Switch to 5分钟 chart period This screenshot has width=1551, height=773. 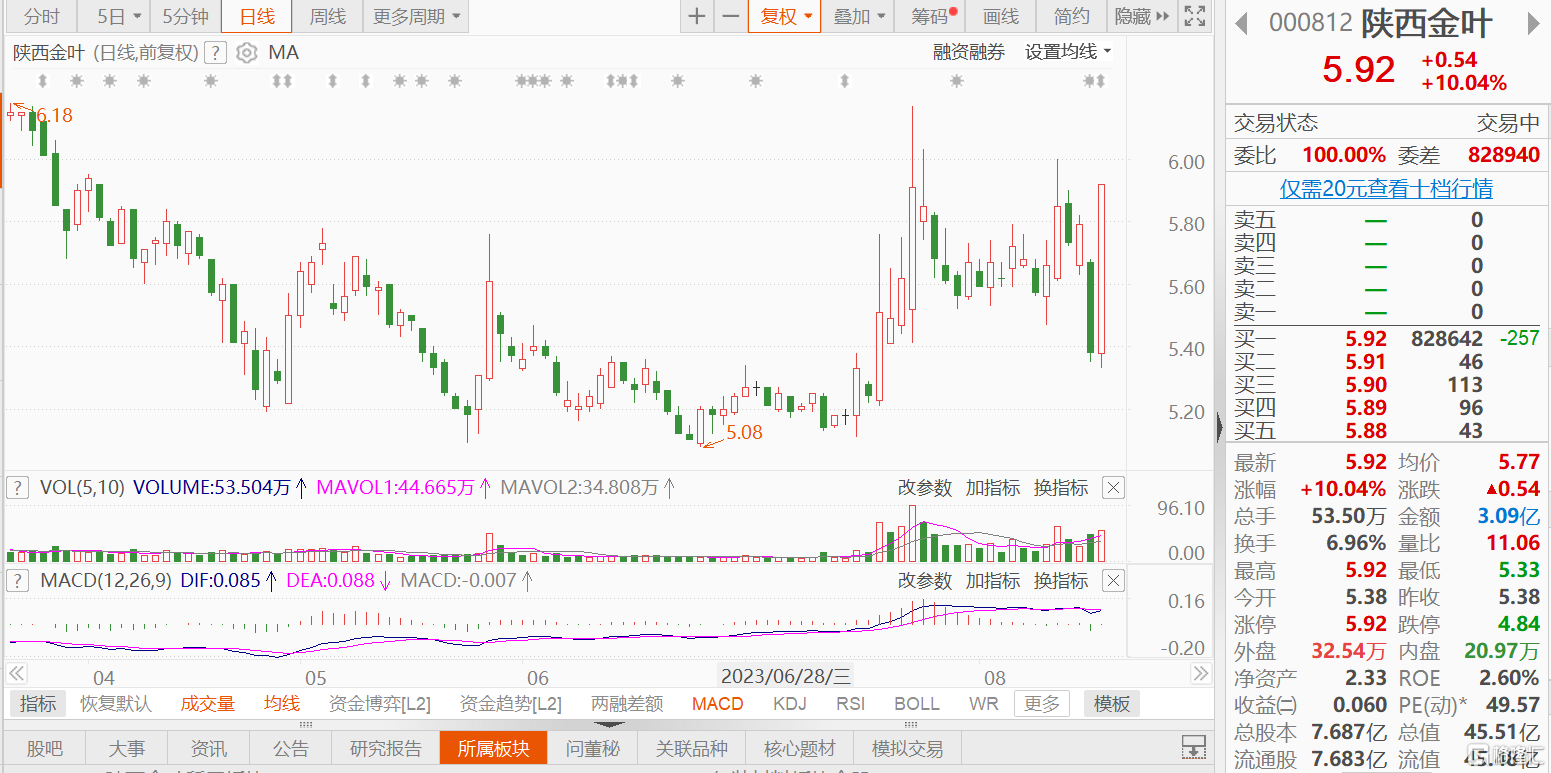[185, 16]
